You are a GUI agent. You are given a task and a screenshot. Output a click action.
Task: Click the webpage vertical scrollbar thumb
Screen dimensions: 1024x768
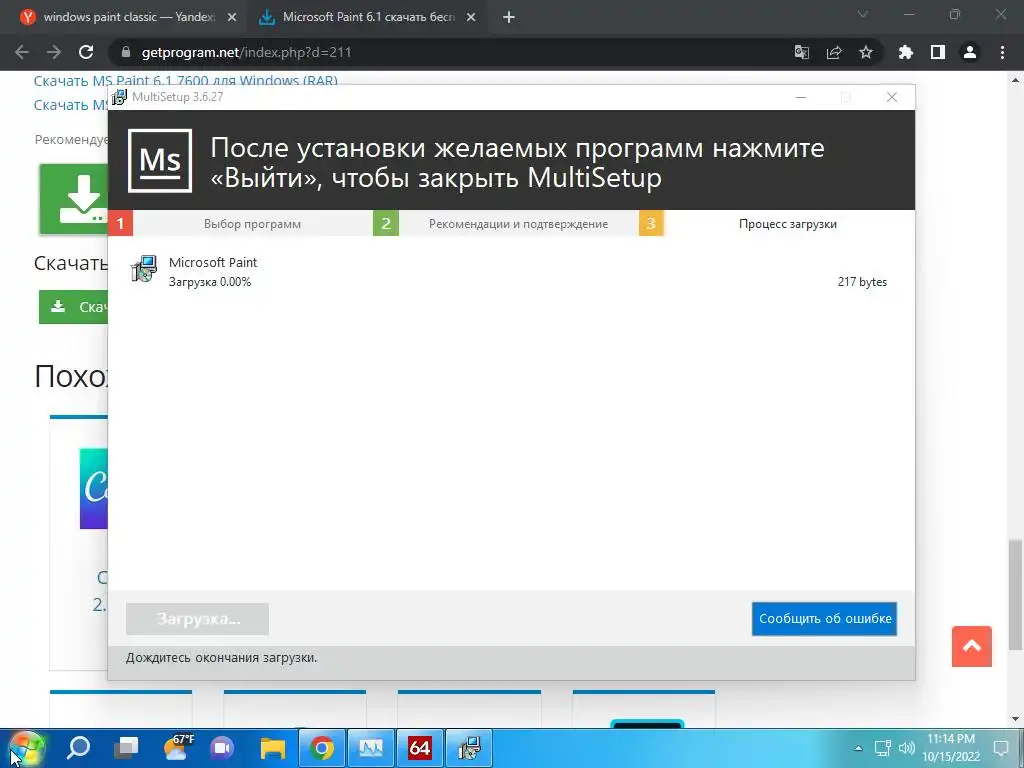click(x=1015, y=594)
